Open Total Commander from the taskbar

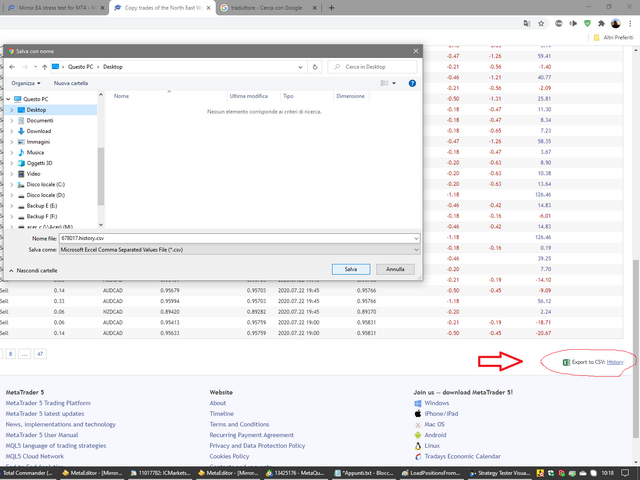(x=27, y=473)
